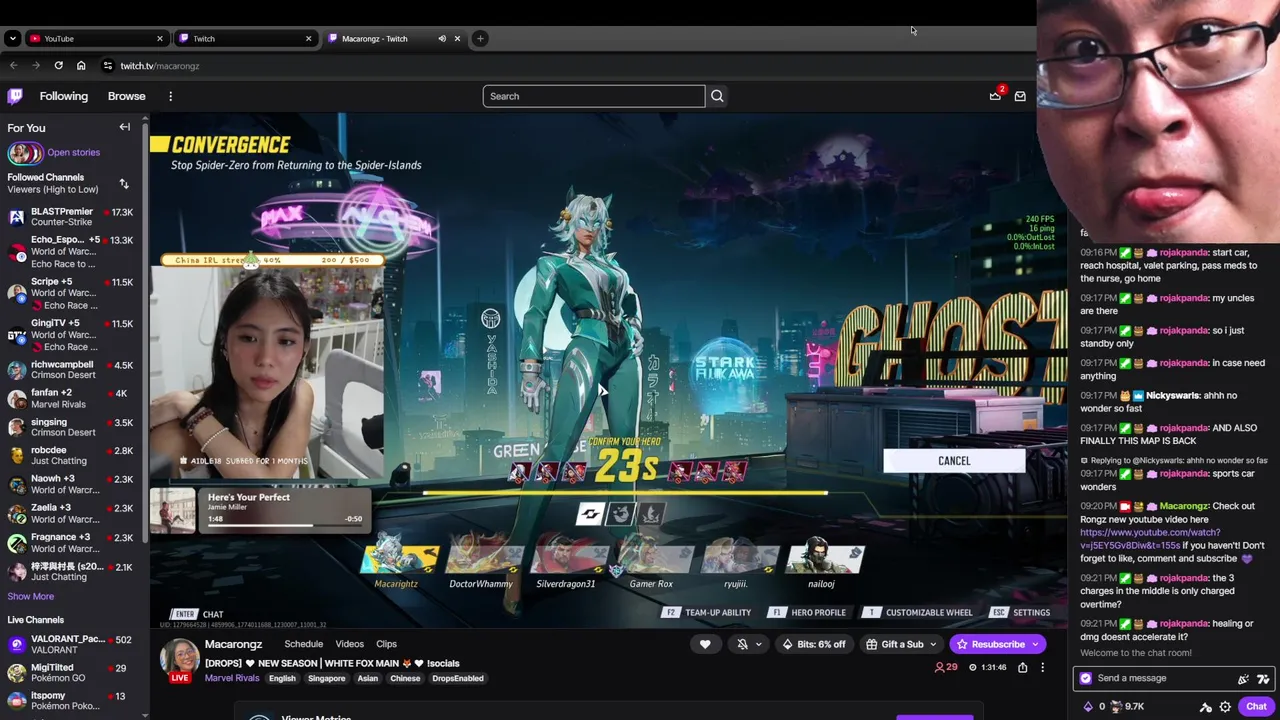Expand the list with Show More
Viewport: 1280px width, 720px height.
pos(31,596)
